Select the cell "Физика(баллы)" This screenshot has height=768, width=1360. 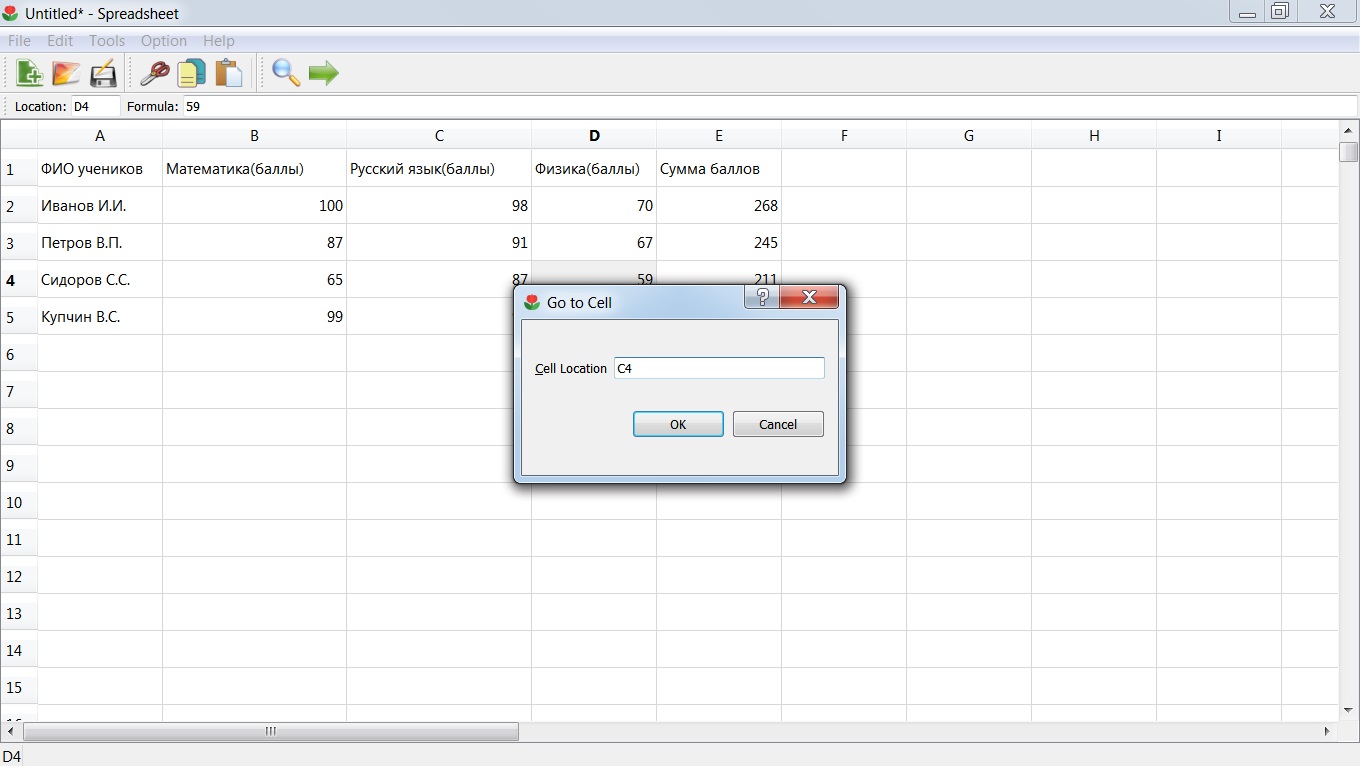click(x=594, y=169)
